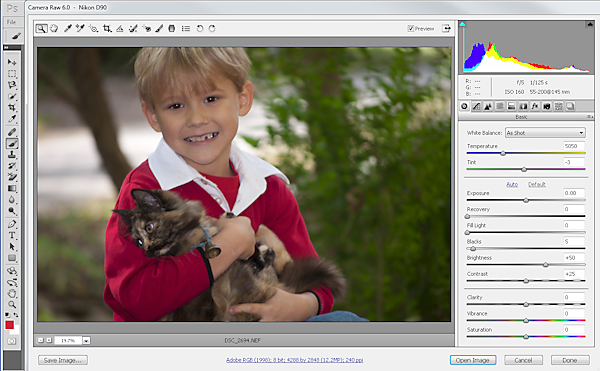Viewport: 600px width, 371px height.
Task: Open the HSL / Grayscale tab
Action: click(500, 106)
